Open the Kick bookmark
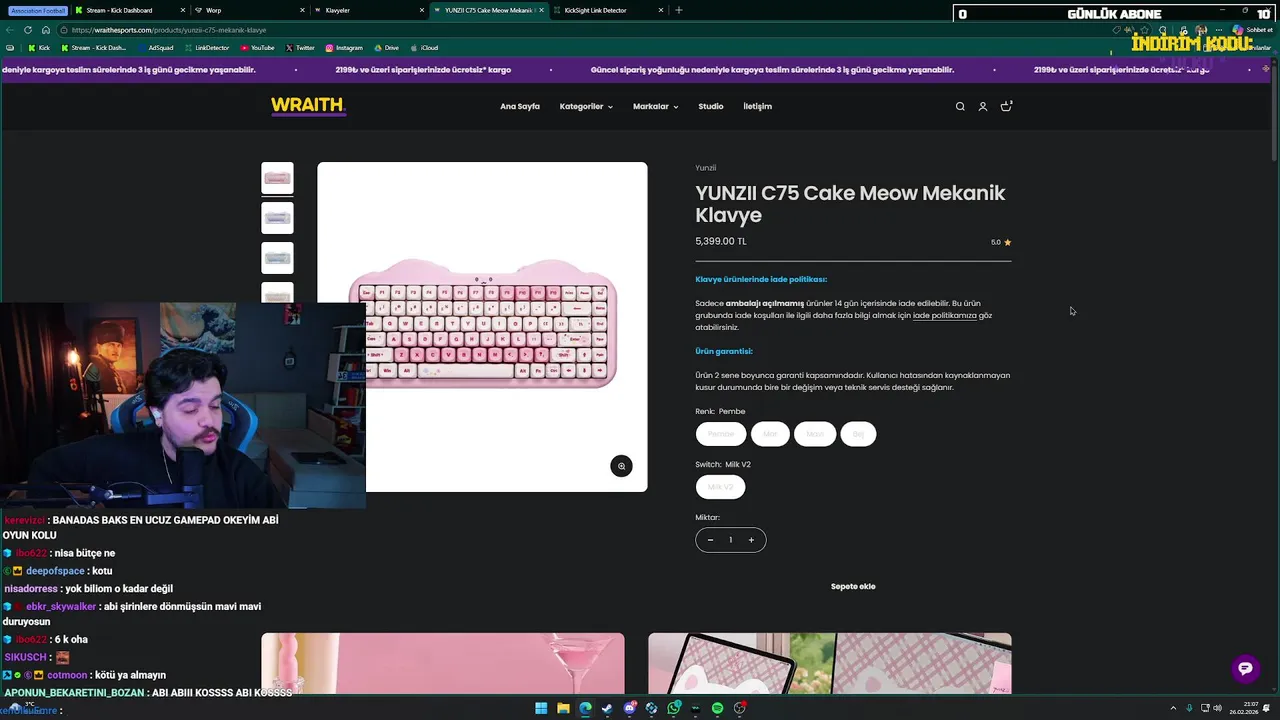Screen dimensions: 1280x720 [x=39, y=48]
